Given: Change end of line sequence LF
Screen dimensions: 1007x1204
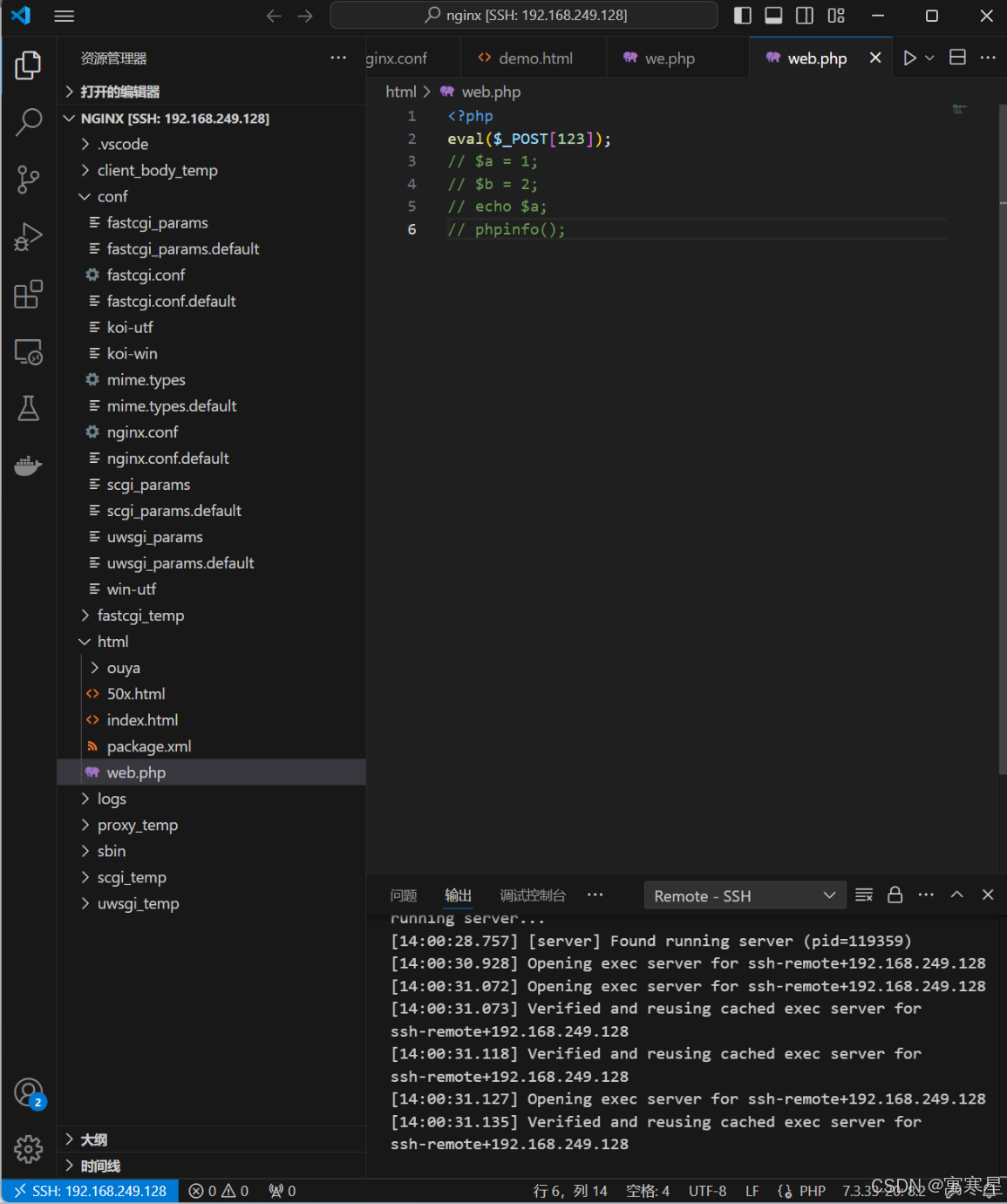Looking at the screenshot, I should [x=752, y=1191].
